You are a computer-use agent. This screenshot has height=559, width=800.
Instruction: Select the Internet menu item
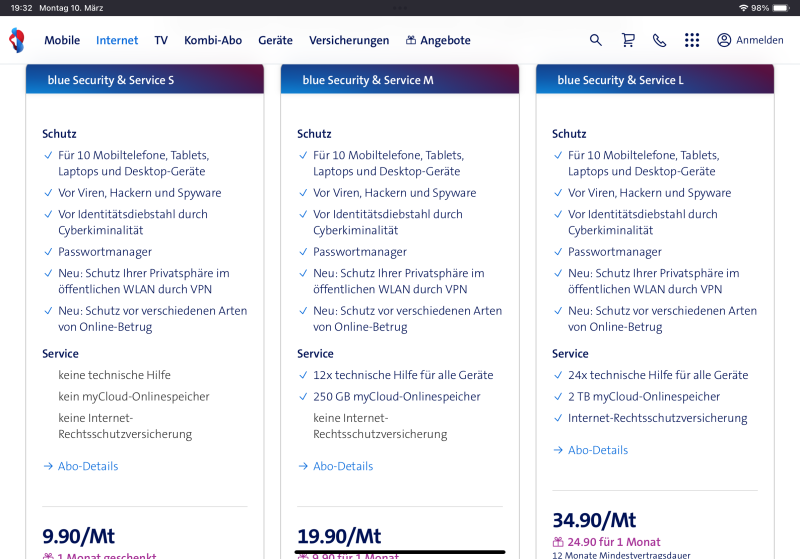(117, 40)
